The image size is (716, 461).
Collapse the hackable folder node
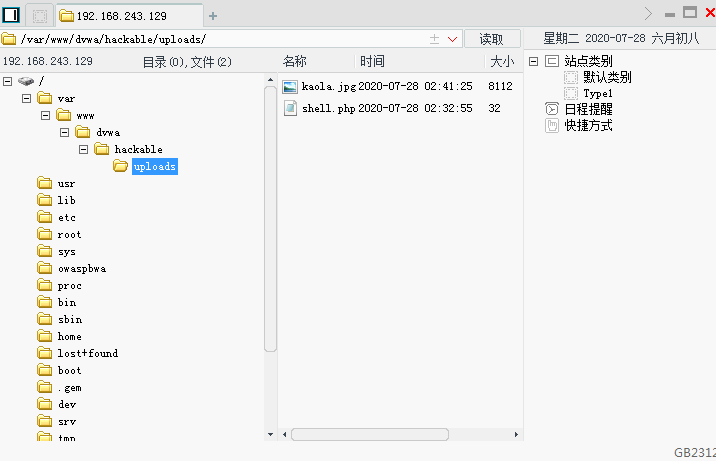tap(83, 149)
